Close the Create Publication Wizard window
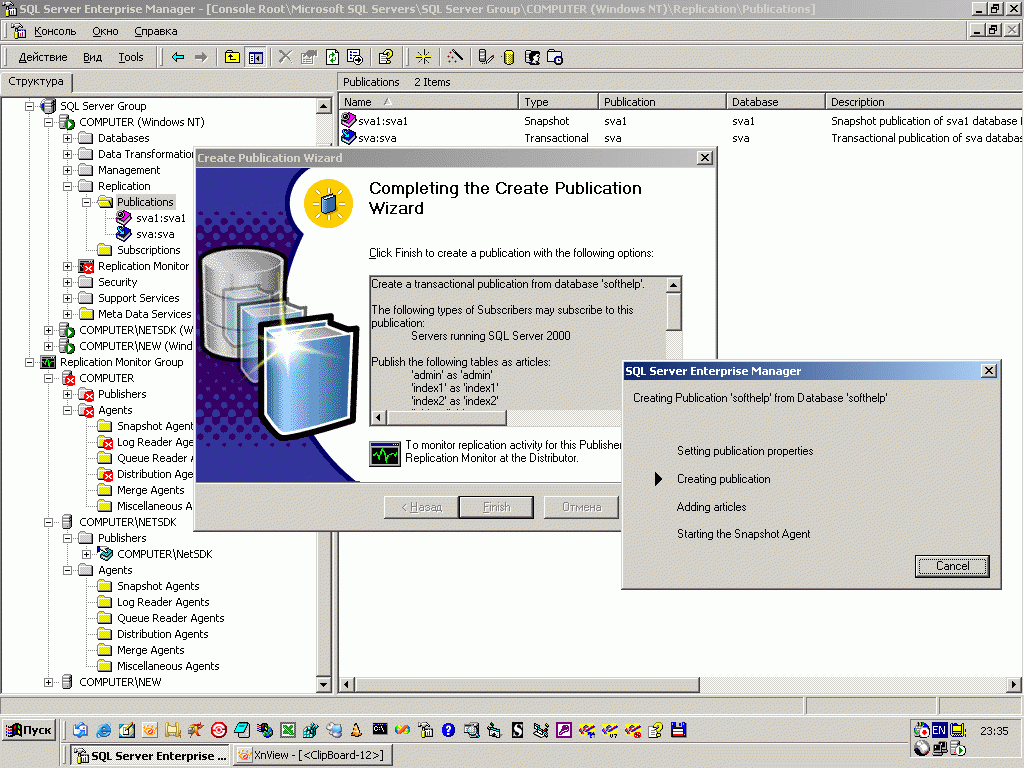 [705, 158]
